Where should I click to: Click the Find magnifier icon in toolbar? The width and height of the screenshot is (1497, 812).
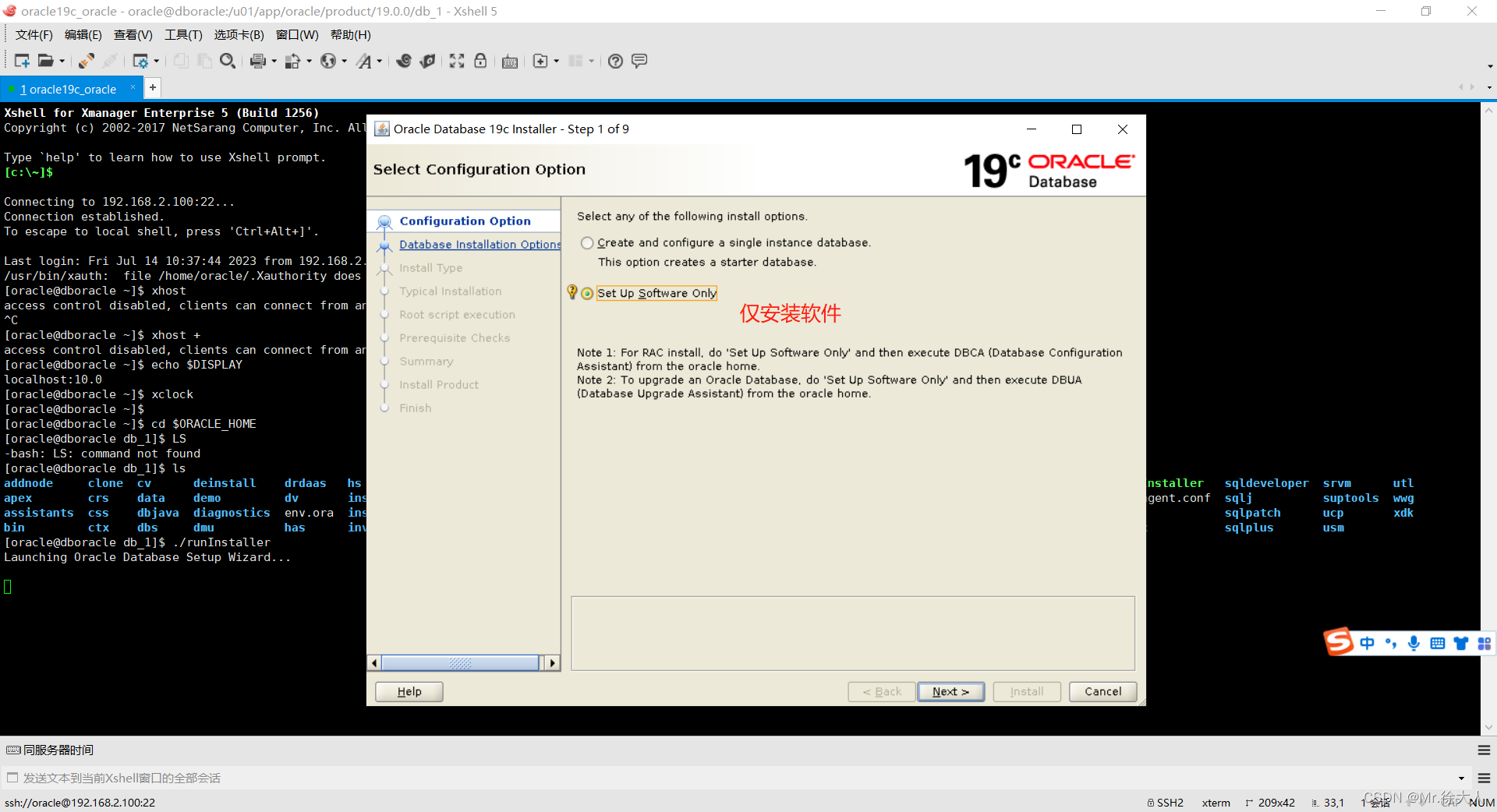pyautogui.click(x=228, y=61)
